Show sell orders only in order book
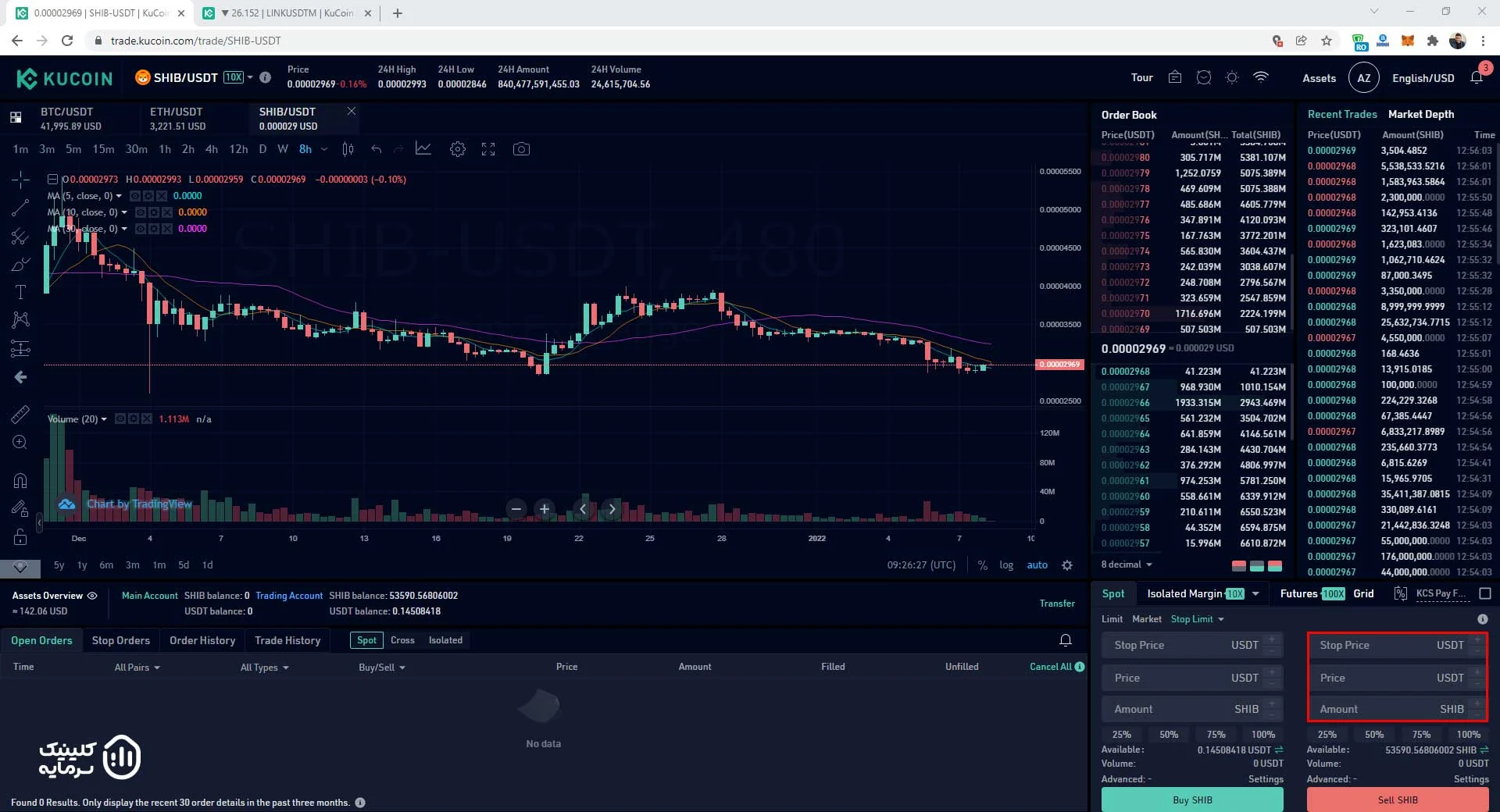1500x812 pixels. (x=1238, y=565)
